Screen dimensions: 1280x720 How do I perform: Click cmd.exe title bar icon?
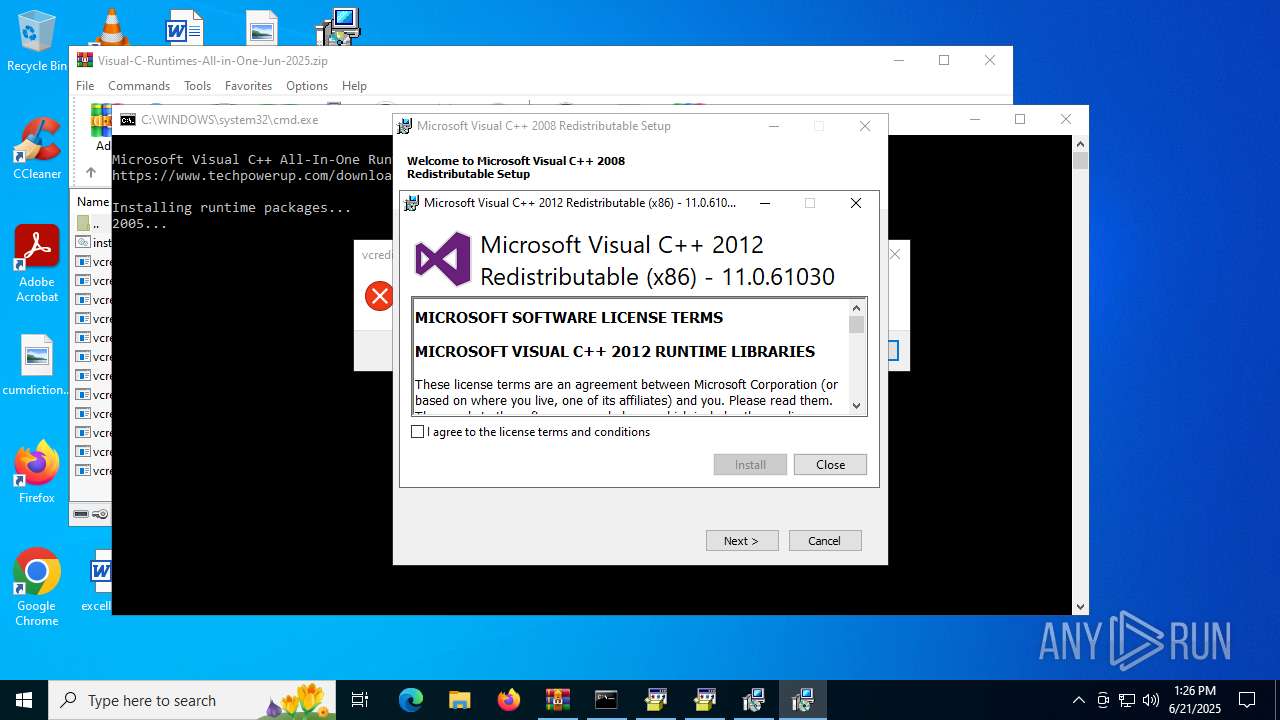pos(128,120)
